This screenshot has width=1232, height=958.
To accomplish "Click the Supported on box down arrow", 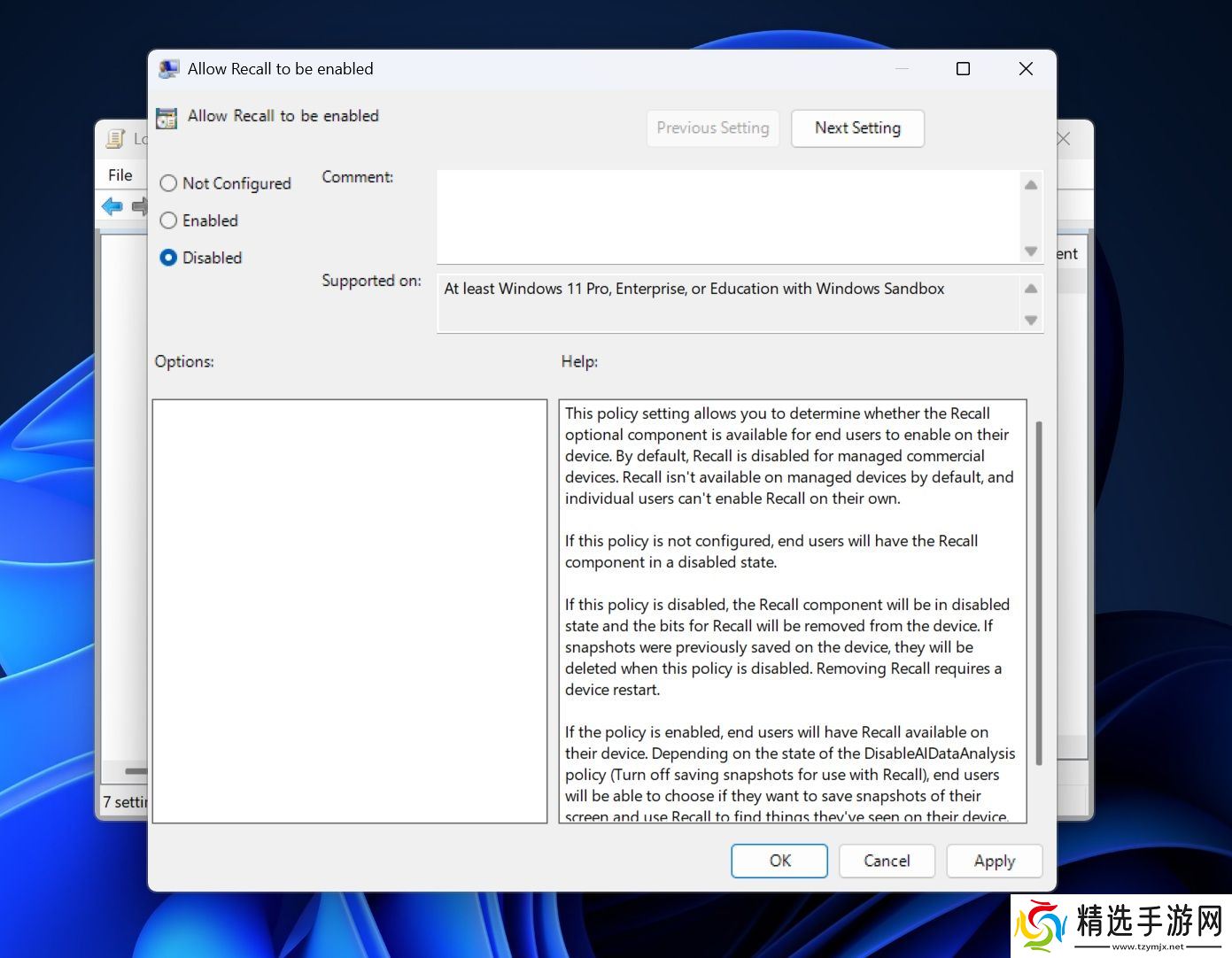I will [x=1031, y=321].
